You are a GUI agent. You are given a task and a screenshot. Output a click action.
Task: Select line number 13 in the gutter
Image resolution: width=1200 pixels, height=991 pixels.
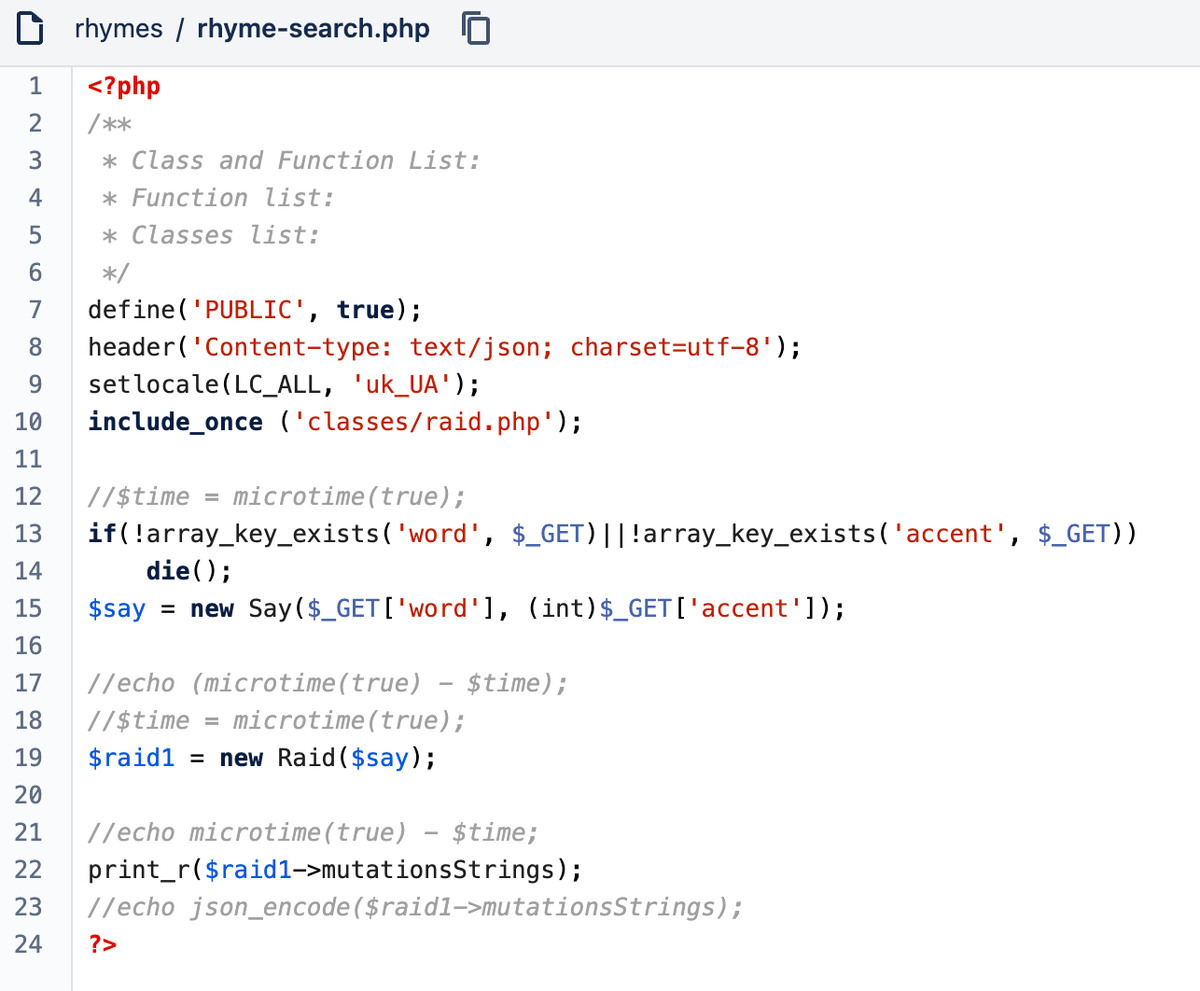pyautogui.click(x=29, y=534)
